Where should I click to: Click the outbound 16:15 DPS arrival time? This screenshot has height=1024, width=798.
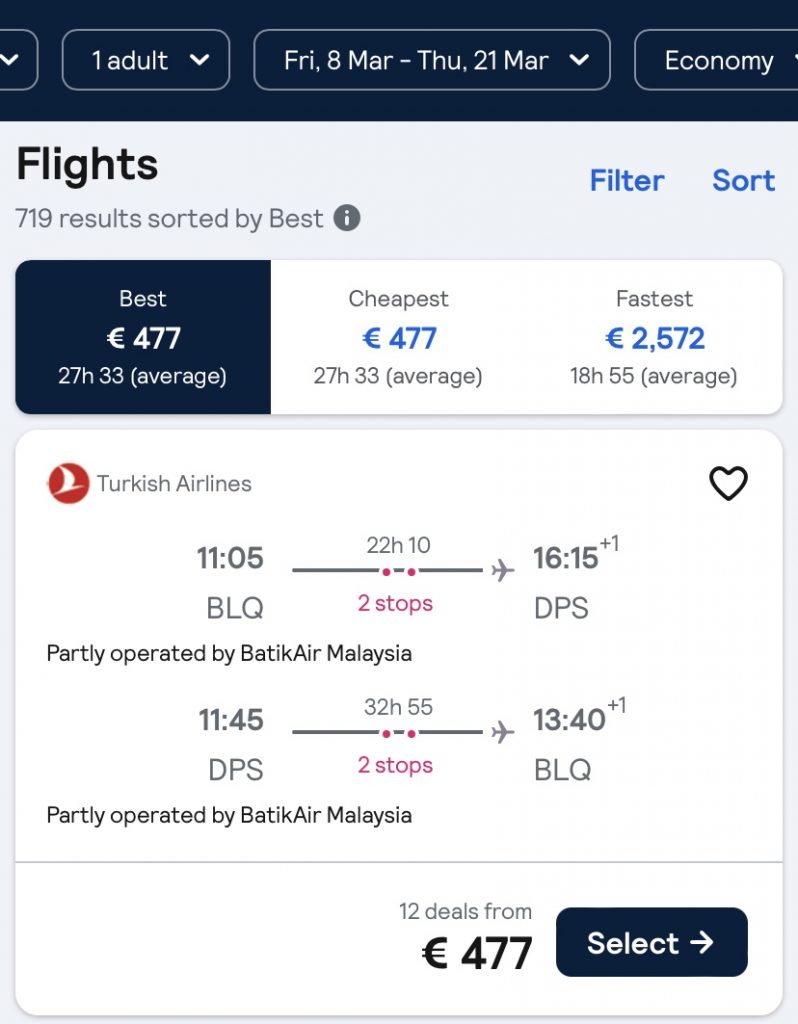pos(566,558)
